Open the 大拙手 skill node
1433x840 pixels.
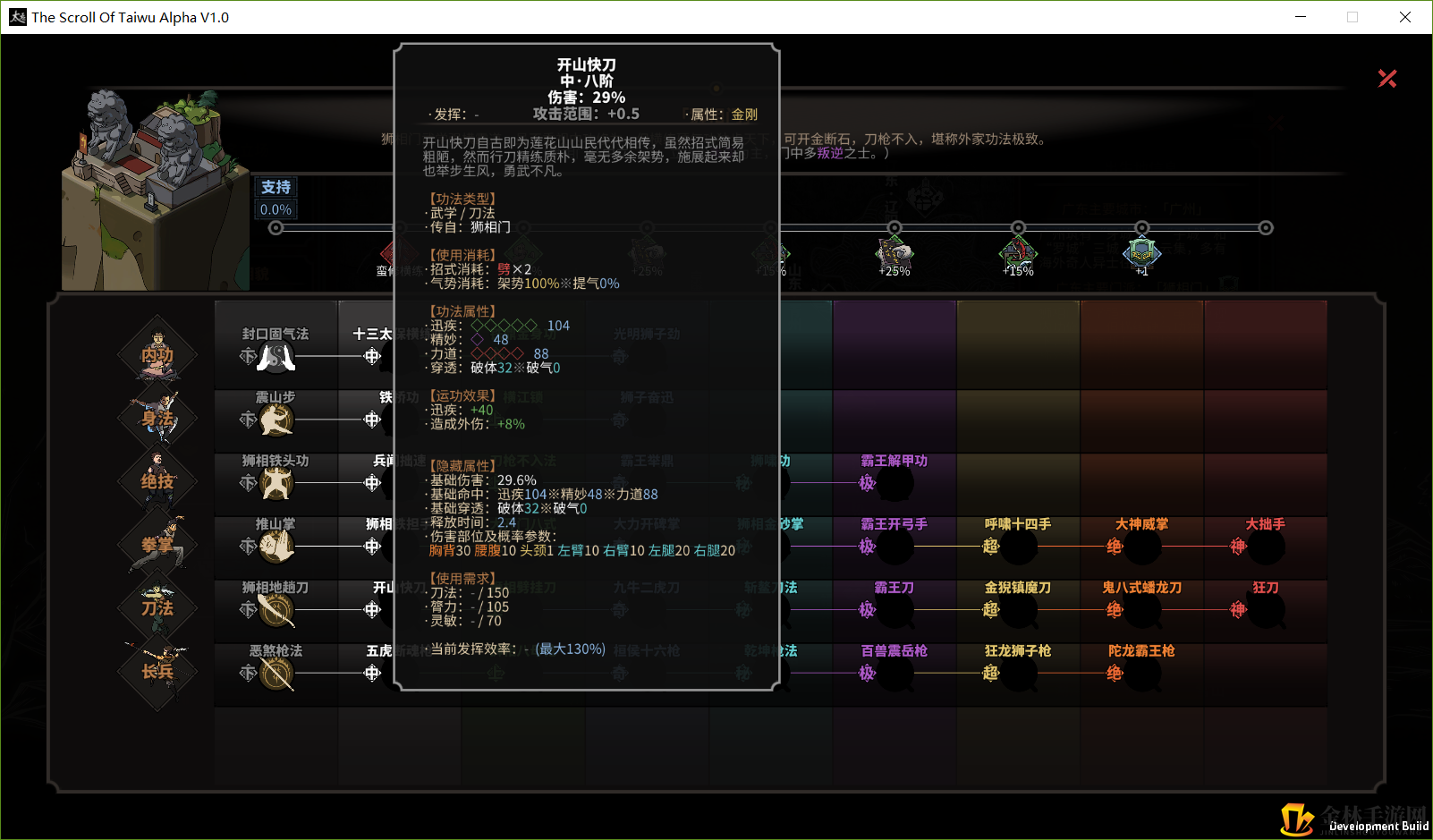[1267, 547]
